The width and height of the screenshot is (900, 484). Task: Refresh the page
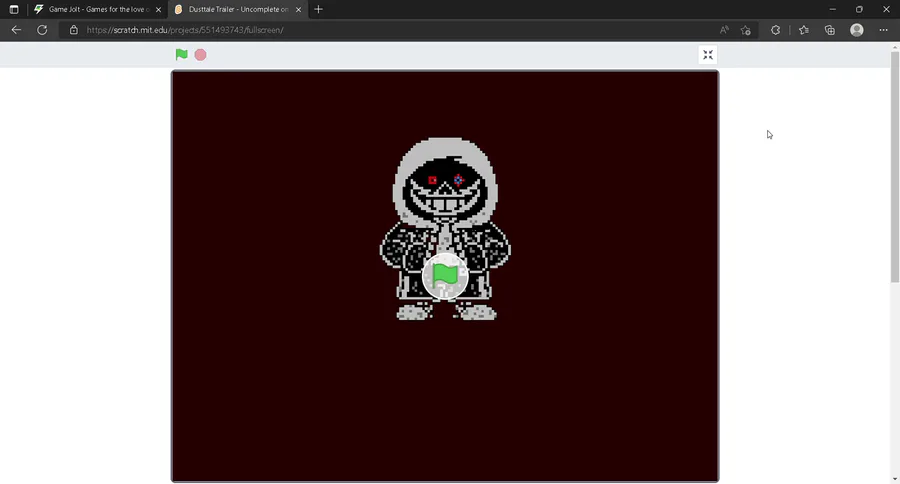click(42, 30)
